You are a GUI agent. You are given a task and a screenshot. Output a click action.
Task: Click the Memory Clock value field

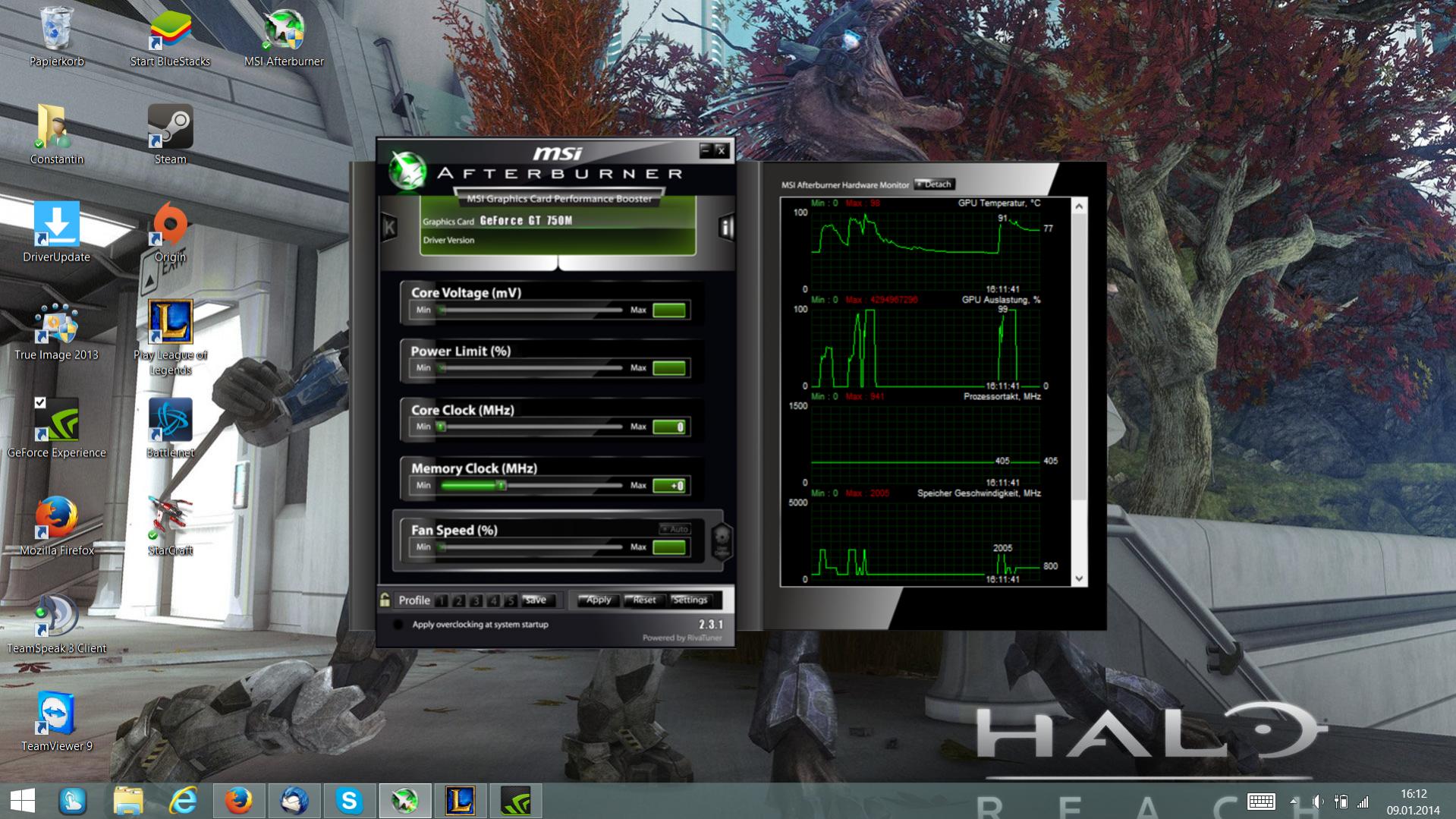(669, 486)
